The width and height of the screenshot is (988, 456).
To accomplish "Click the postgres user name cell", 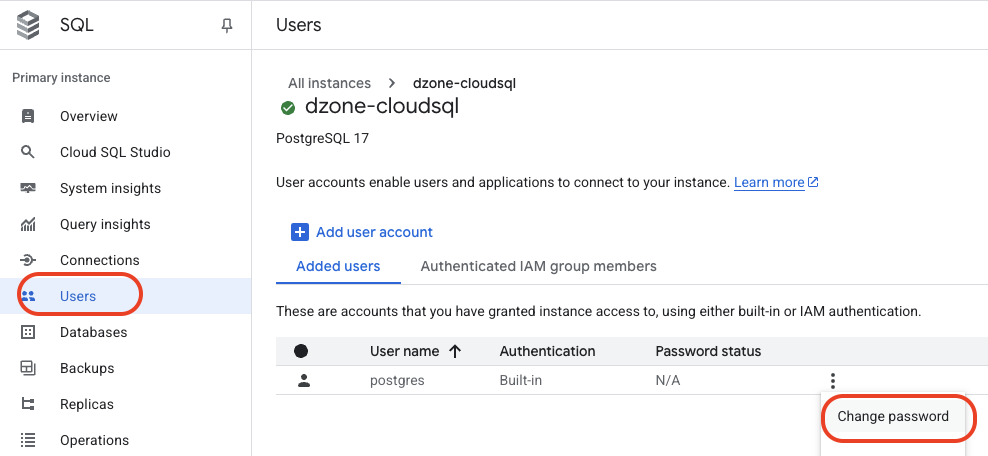I will (398, 380).
